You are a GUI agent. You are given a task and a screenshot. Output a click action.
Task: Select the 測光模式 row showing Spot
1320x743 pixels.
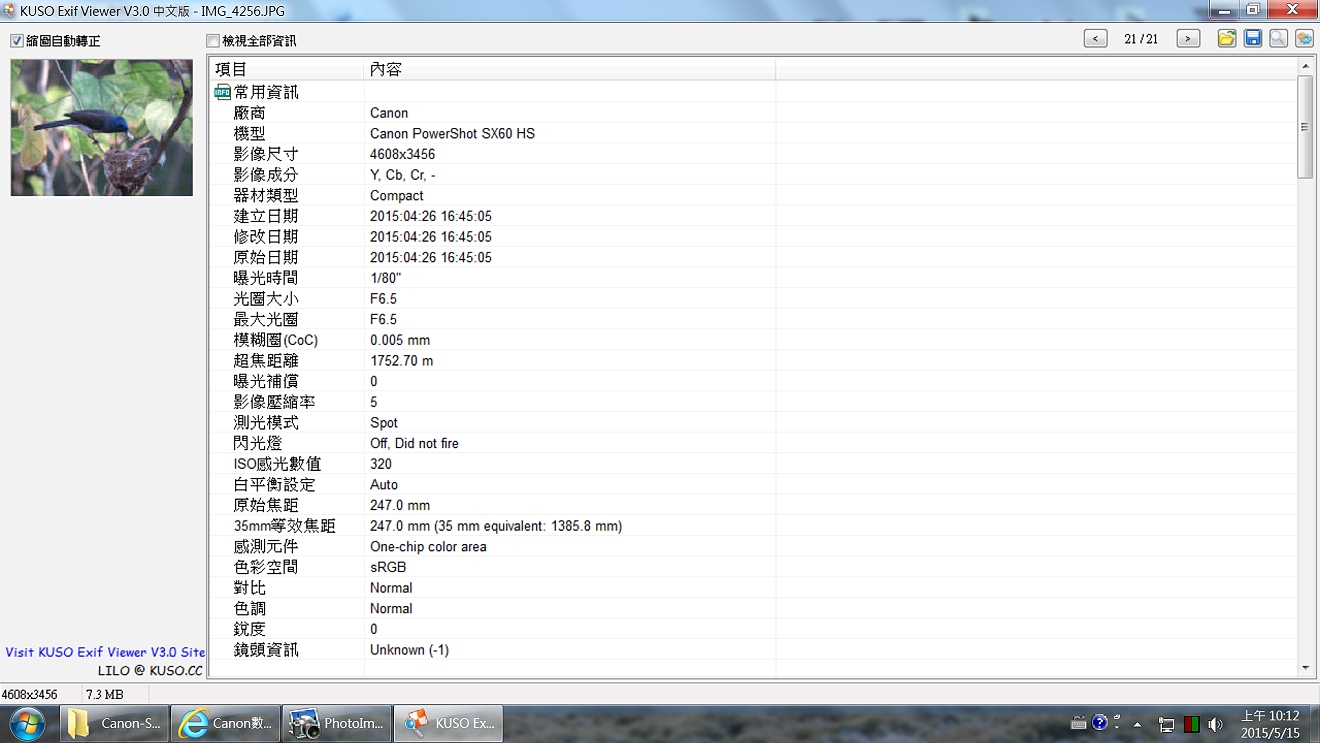tap(753, 423)
